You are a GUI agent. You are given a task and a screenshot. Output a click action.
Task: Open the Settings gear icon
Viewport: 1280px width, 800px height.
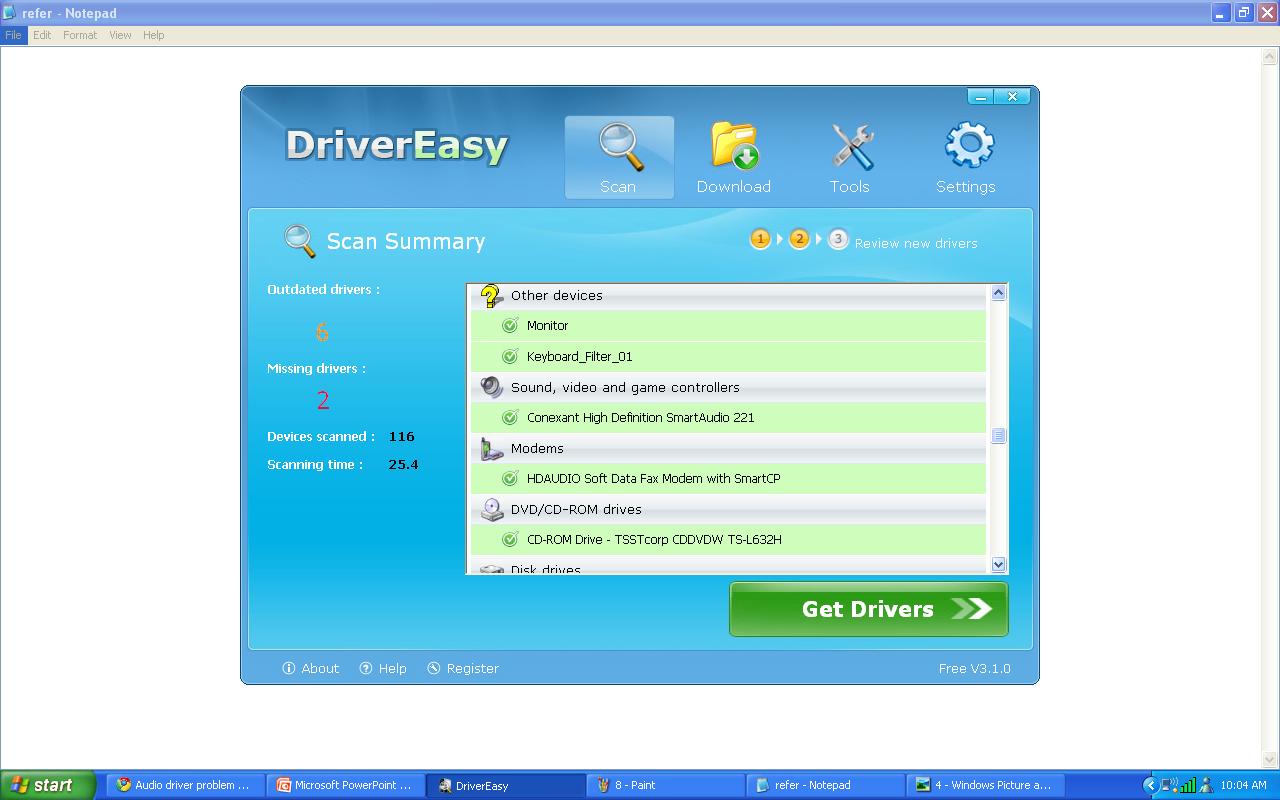click(969, 146)
